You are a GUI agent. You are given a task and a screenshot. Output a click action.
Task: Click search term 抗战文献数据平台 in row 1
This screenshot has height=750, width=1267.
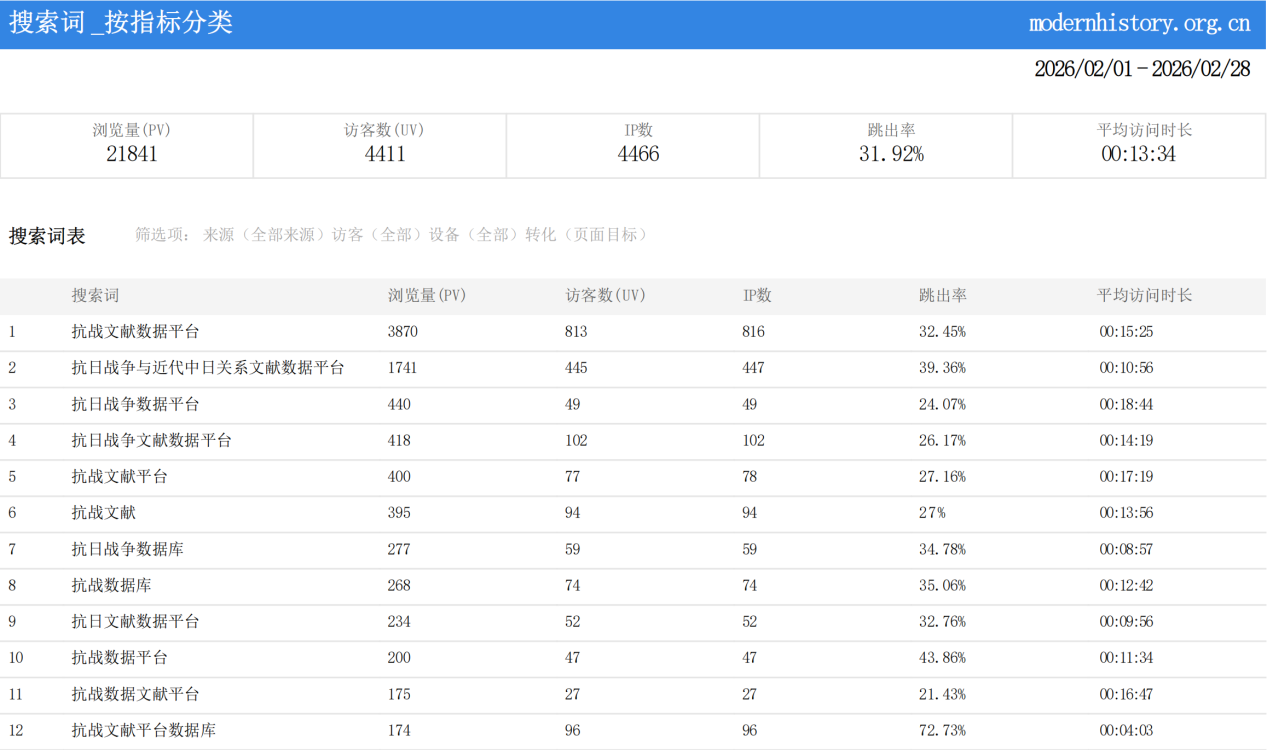pos(135,332)
